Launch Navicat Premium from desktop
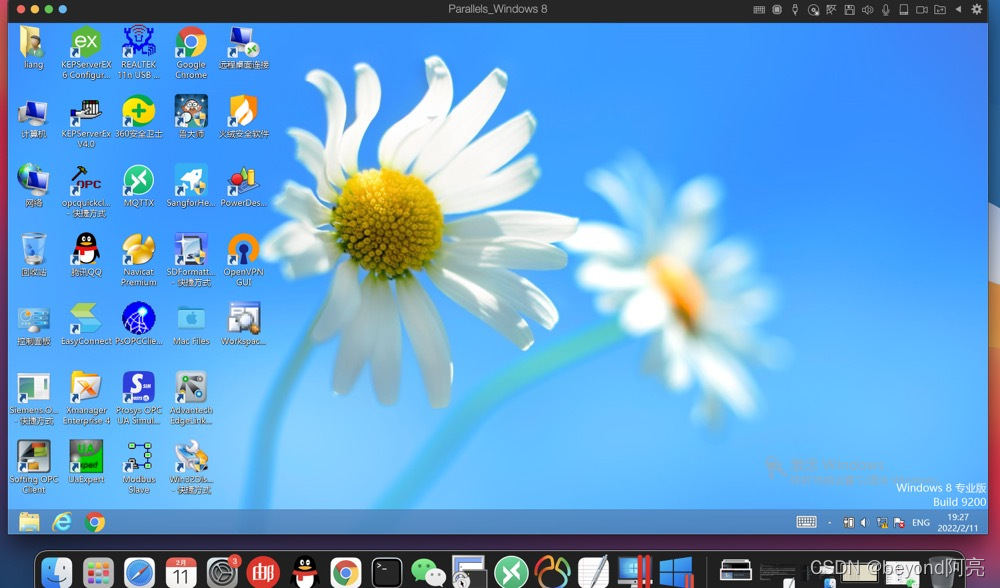Image resolution: width=1000 pixels, height=588 pixels. point(138,260)
